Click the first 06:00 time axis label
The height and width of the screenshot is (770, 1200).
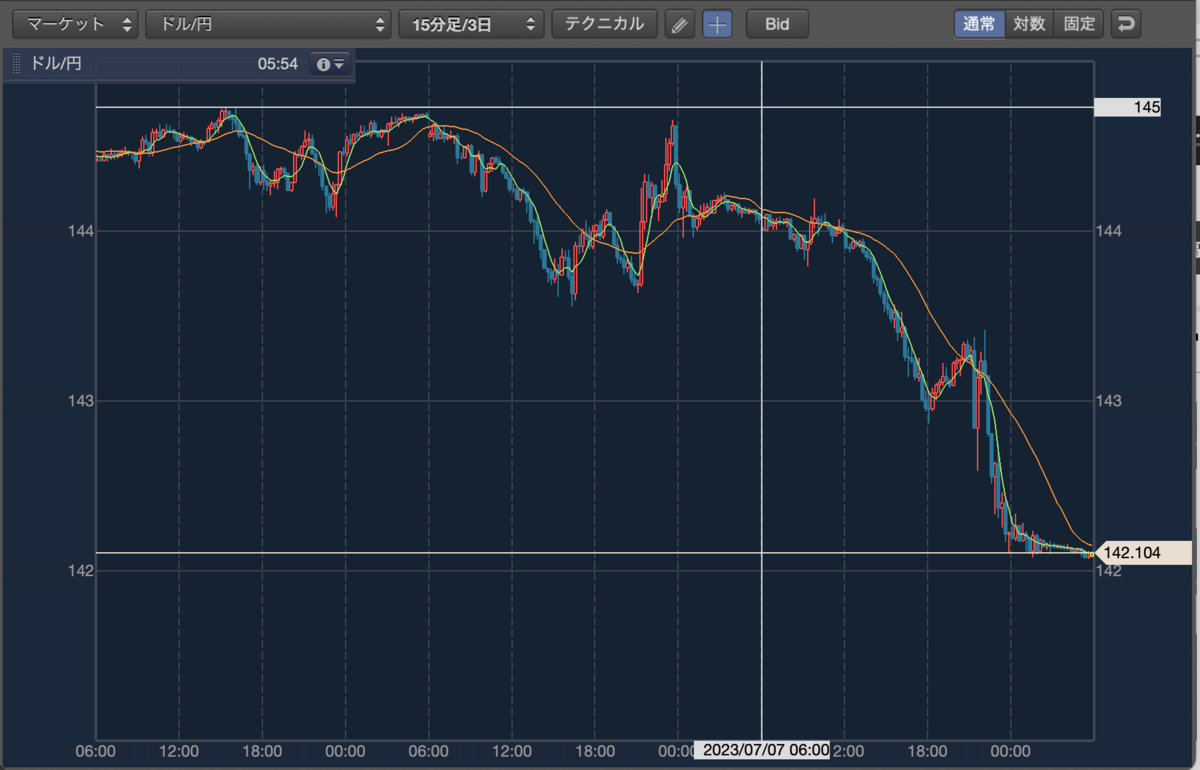[96, 750]
